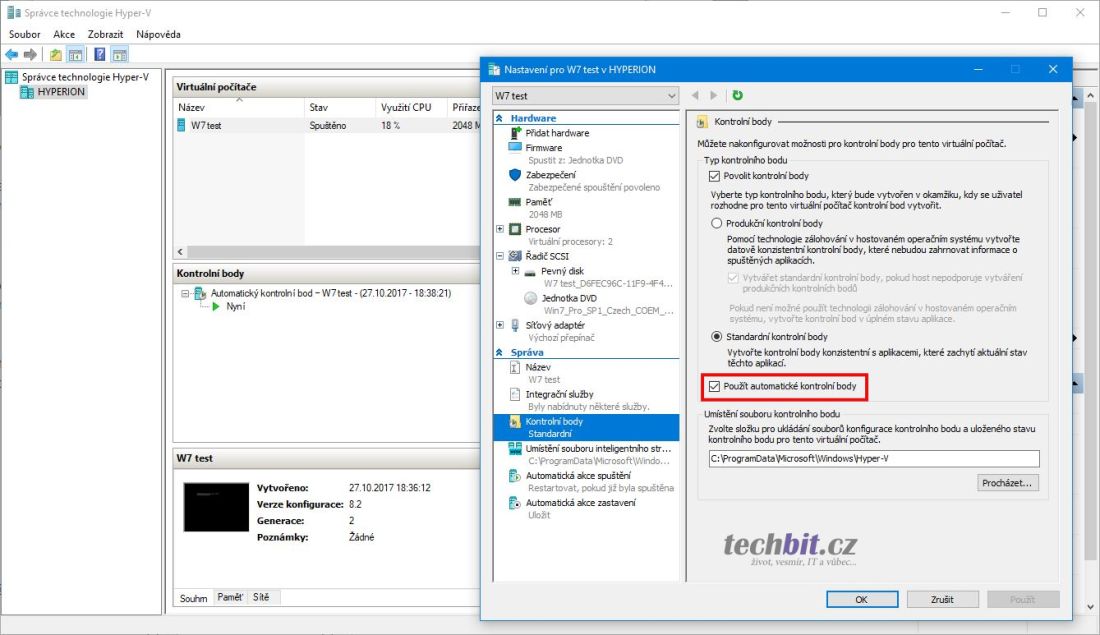
Task: Click the Přidat hardware icon
Action: pyautogui.click(x=515, y=133)
